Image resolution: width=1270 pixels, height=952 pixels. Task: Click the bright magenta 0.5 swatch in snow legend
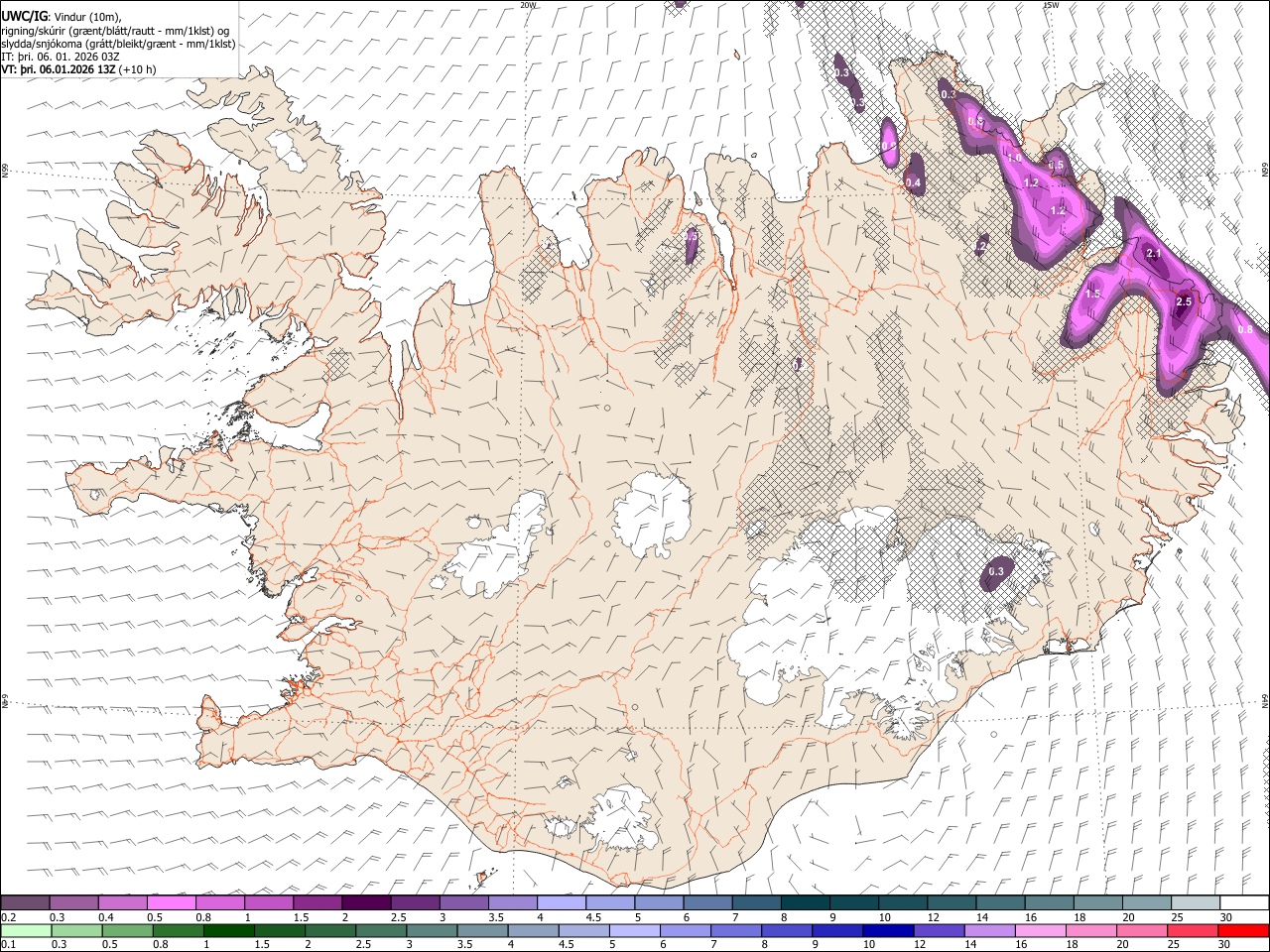[x=172, y=902]
